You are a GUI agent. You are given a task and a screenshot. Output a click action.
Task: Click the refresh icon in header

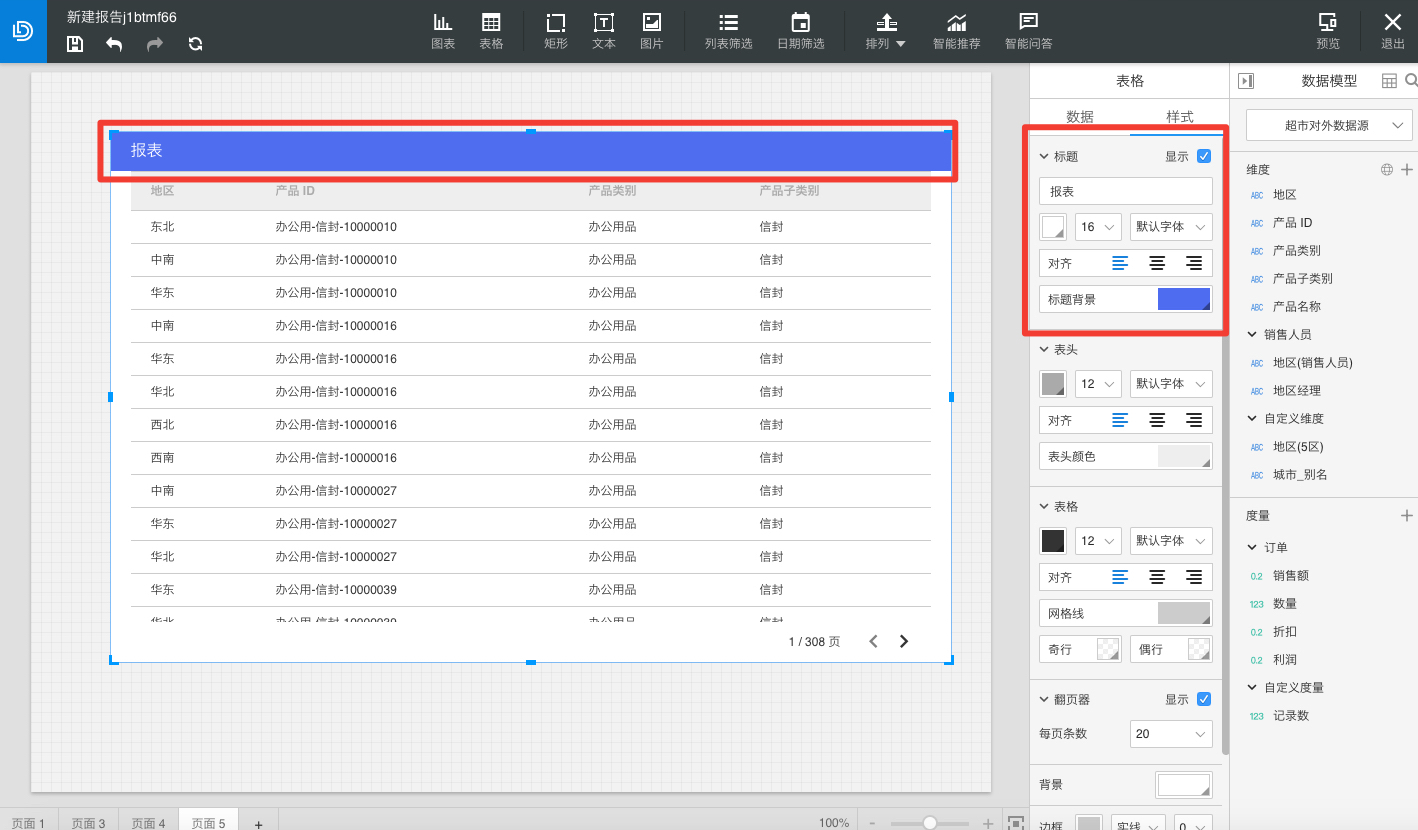pyautogui.click(x=195, y=44)
